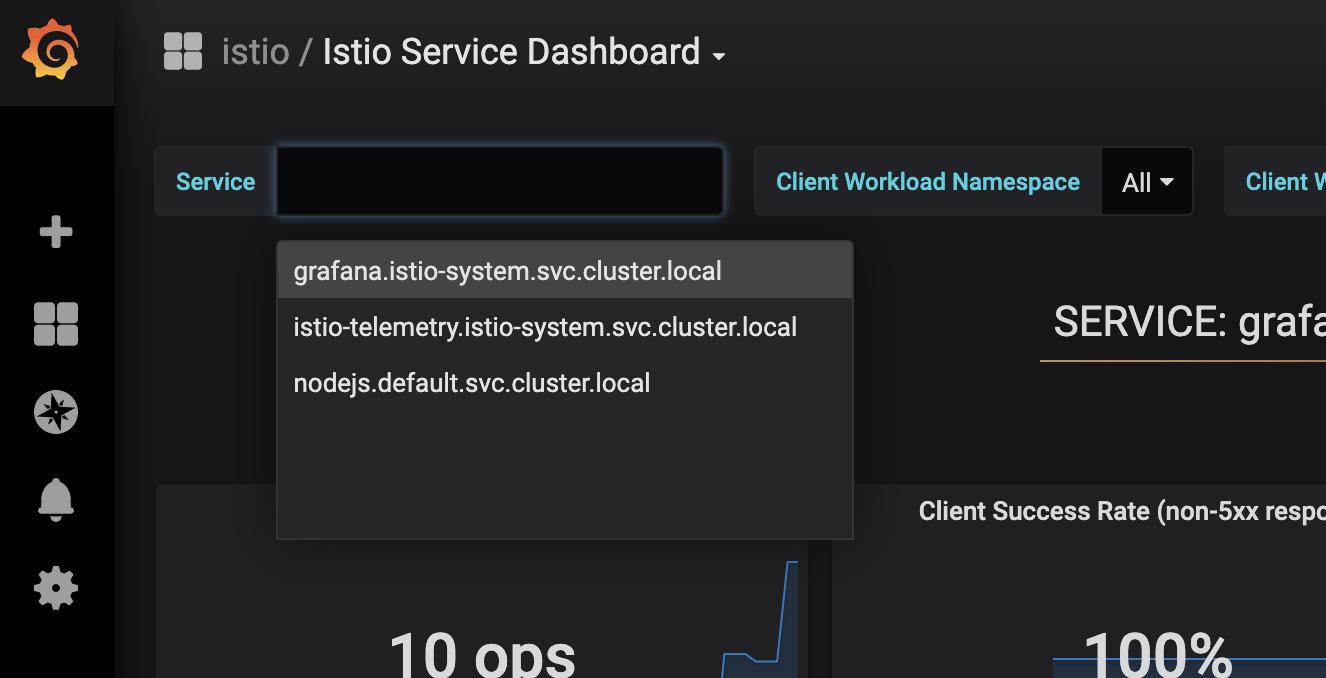Viewport: 1326px width, 678px height.
Task: Open the All namespace dropdown
Action: pos(1146,181)
